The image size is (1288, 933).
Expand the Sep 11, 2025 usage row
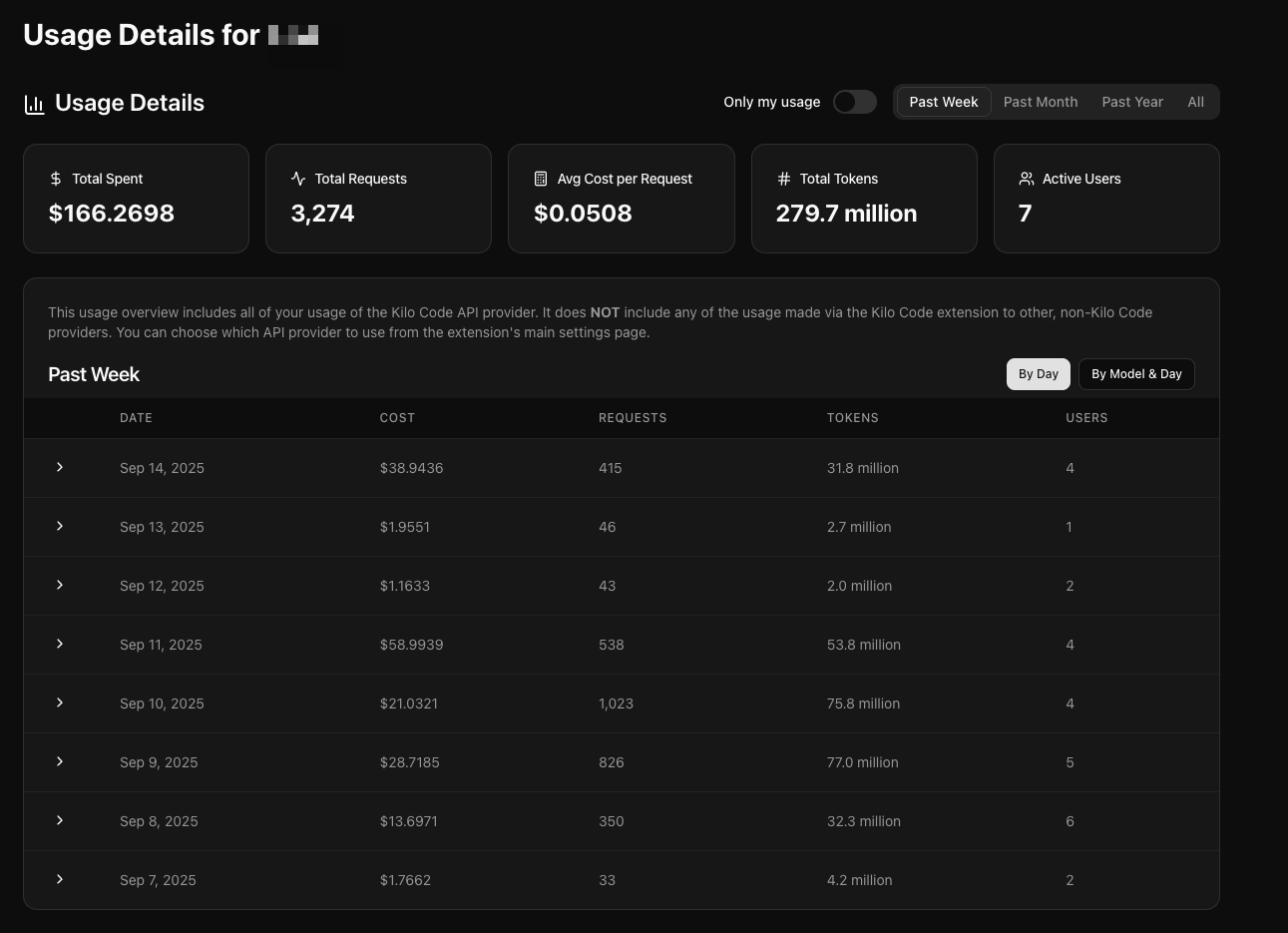click(x=60, y=644)
